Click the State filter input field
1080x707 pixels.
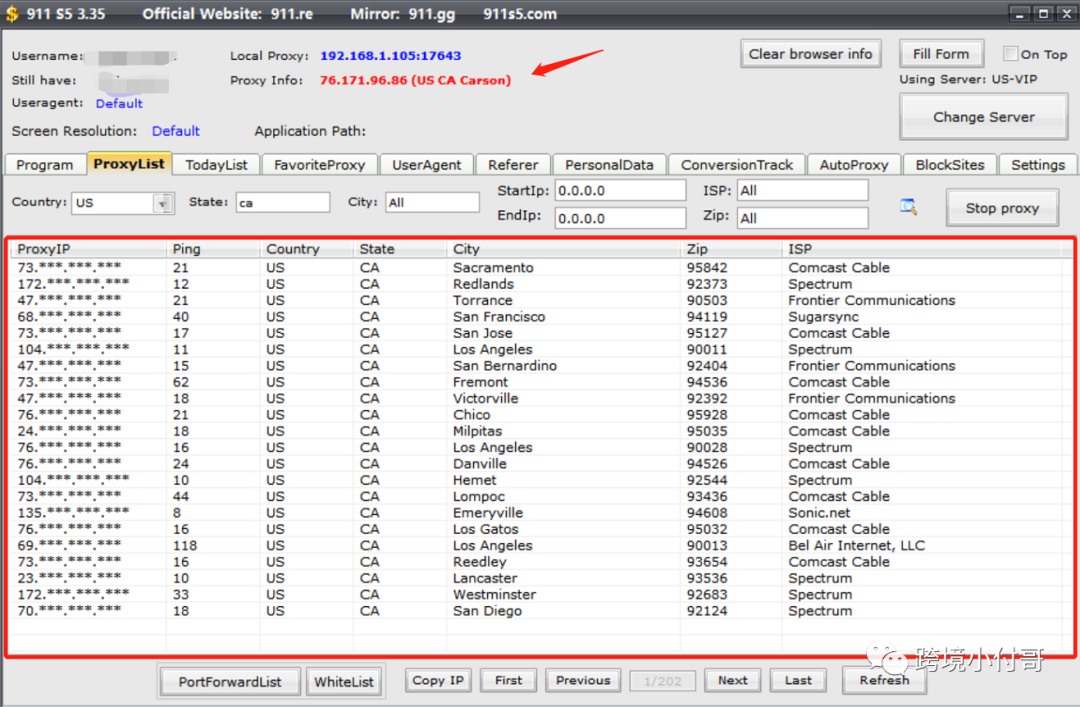coord(282,202)
